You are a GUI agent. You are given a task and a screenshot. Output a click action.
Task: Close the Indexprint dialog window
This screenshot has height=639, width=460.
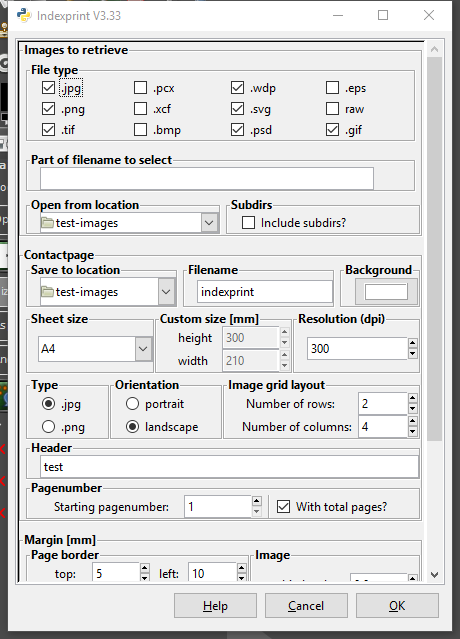429,15
